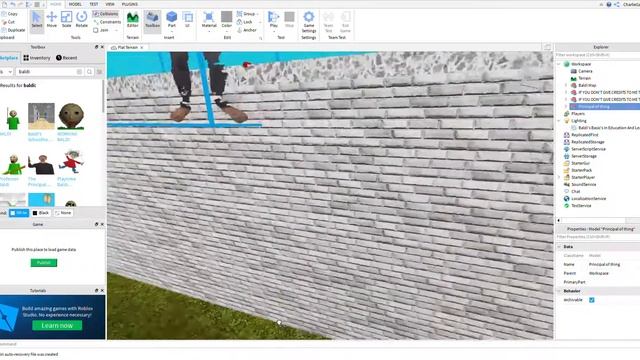Open Game Settings
The image size is (640, 360).
[309, 22]
